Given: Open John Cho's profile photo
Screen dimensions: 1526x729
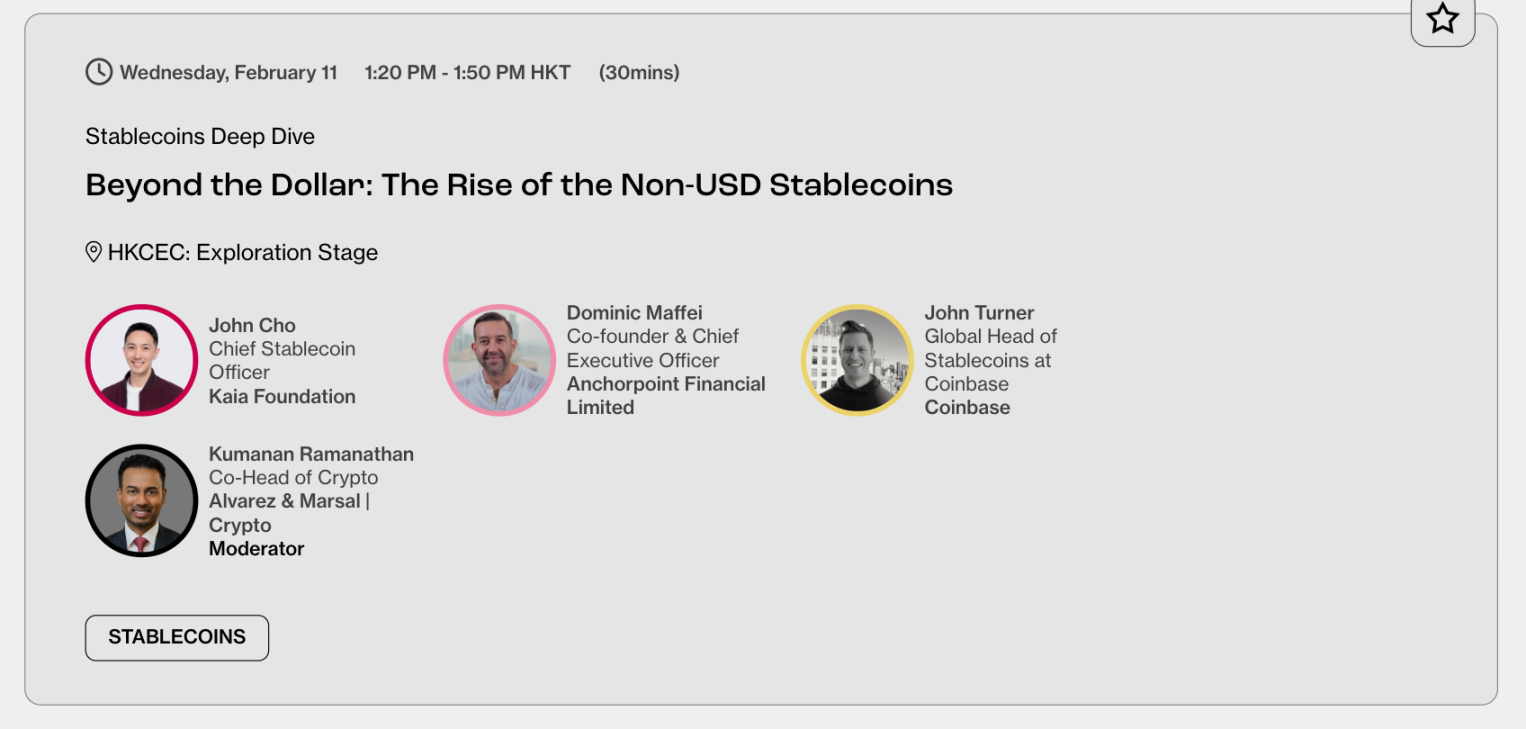Looking at the screenshot, I should pyautogui.click(x=141, y=360).
